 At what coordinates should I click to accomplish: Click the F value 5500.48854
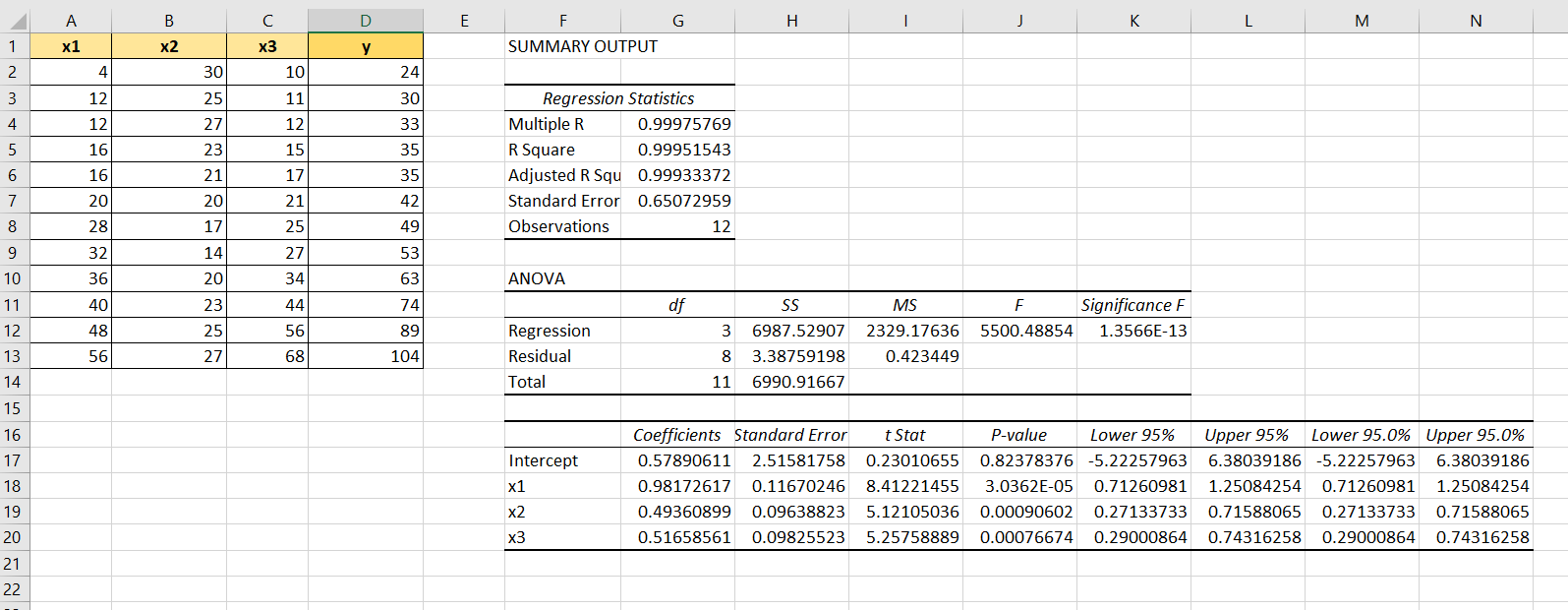(1025, 331)
